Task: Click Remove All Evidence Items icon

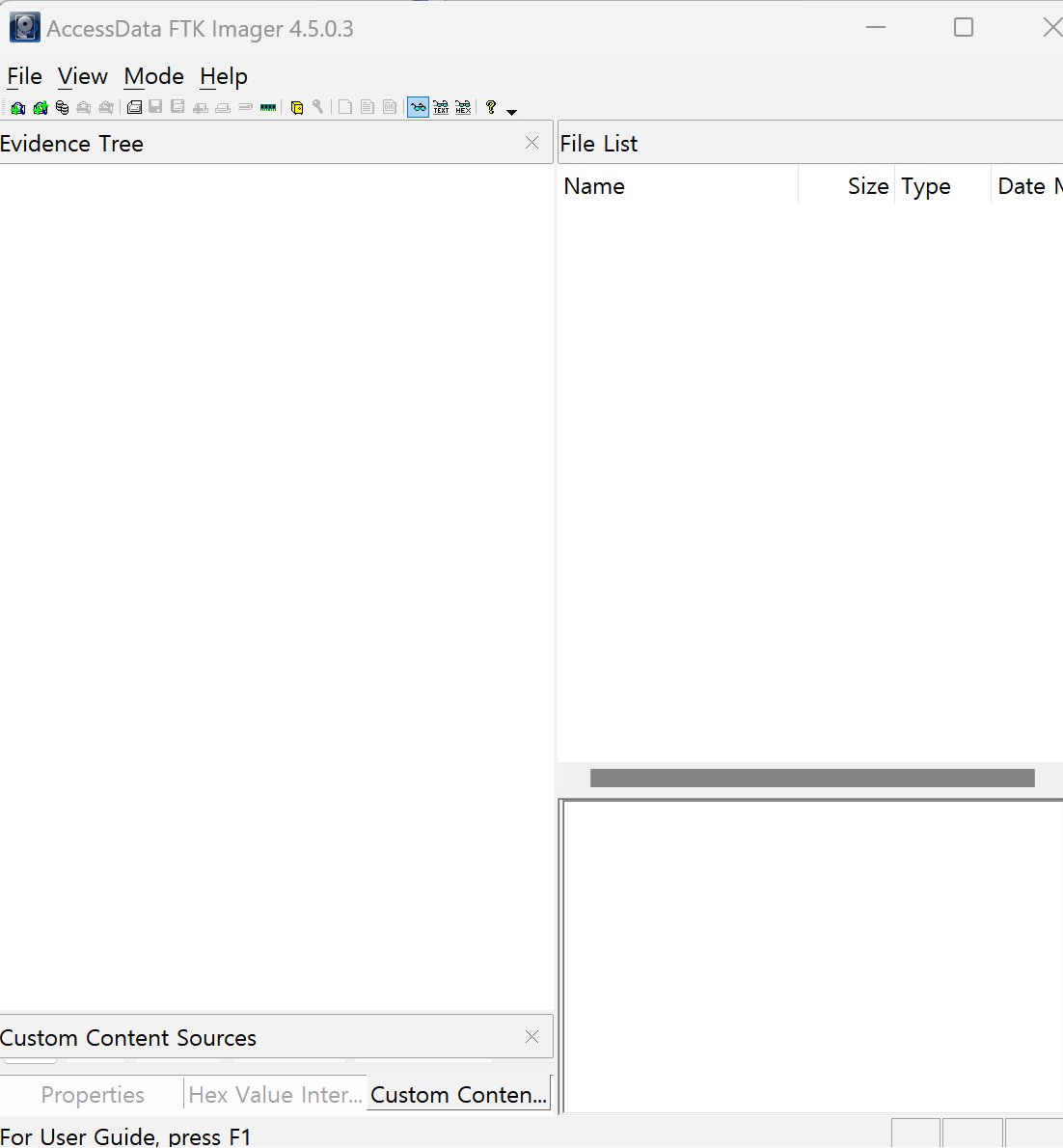Action: pos(106,108)
